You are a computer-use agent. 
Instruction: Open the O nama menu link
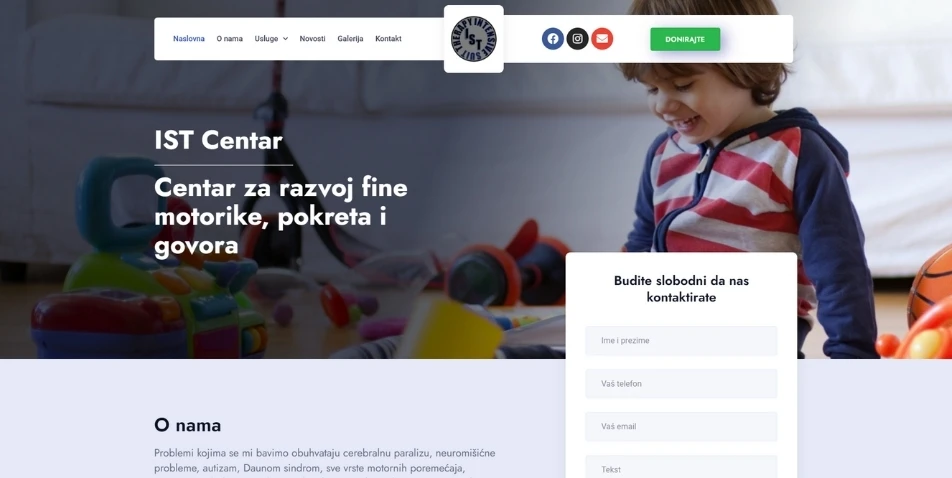click(x=230, y=39)
